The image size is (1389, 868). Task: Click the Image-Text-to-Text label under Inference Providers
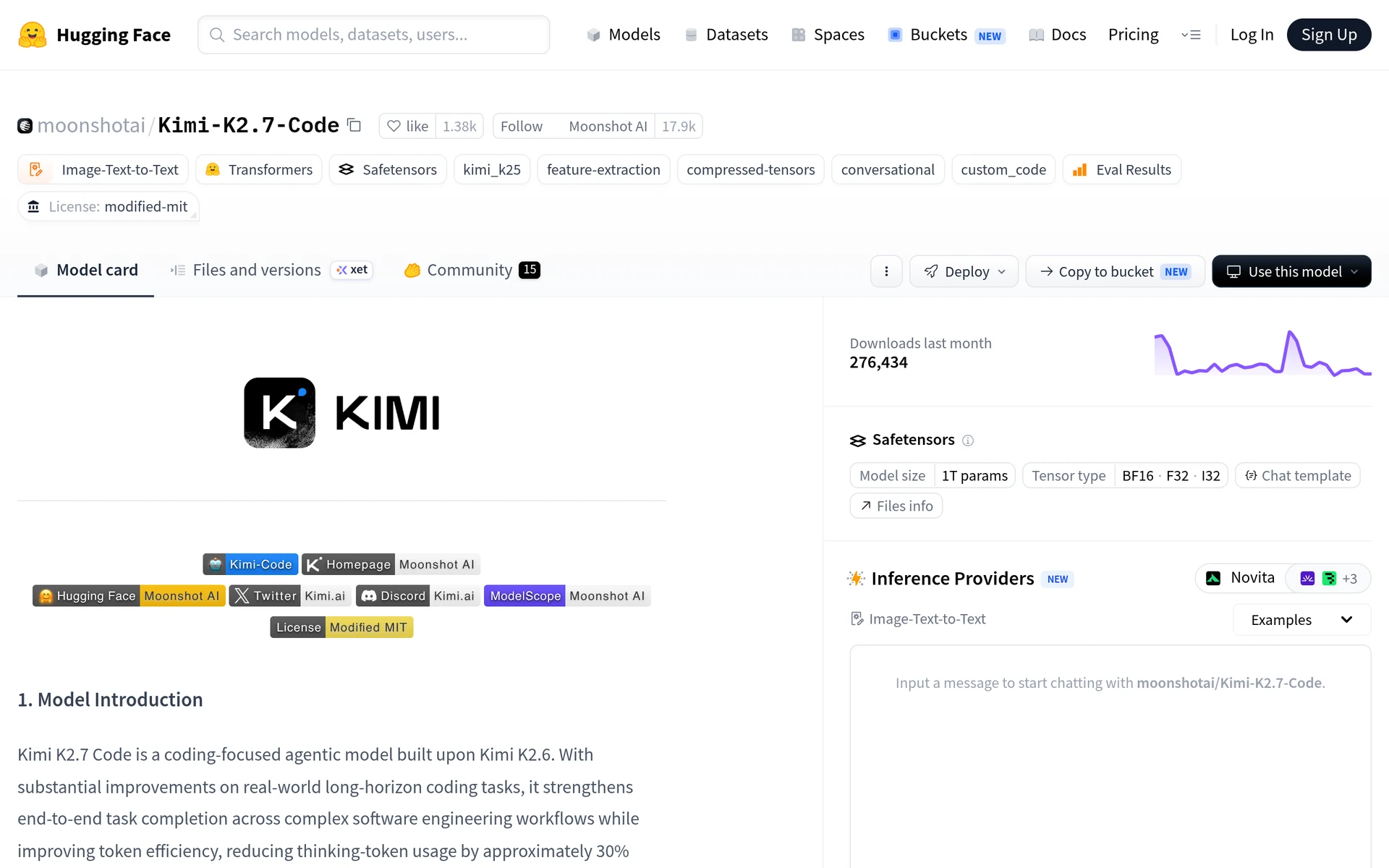pyautogui.click(x=918, y=619)
